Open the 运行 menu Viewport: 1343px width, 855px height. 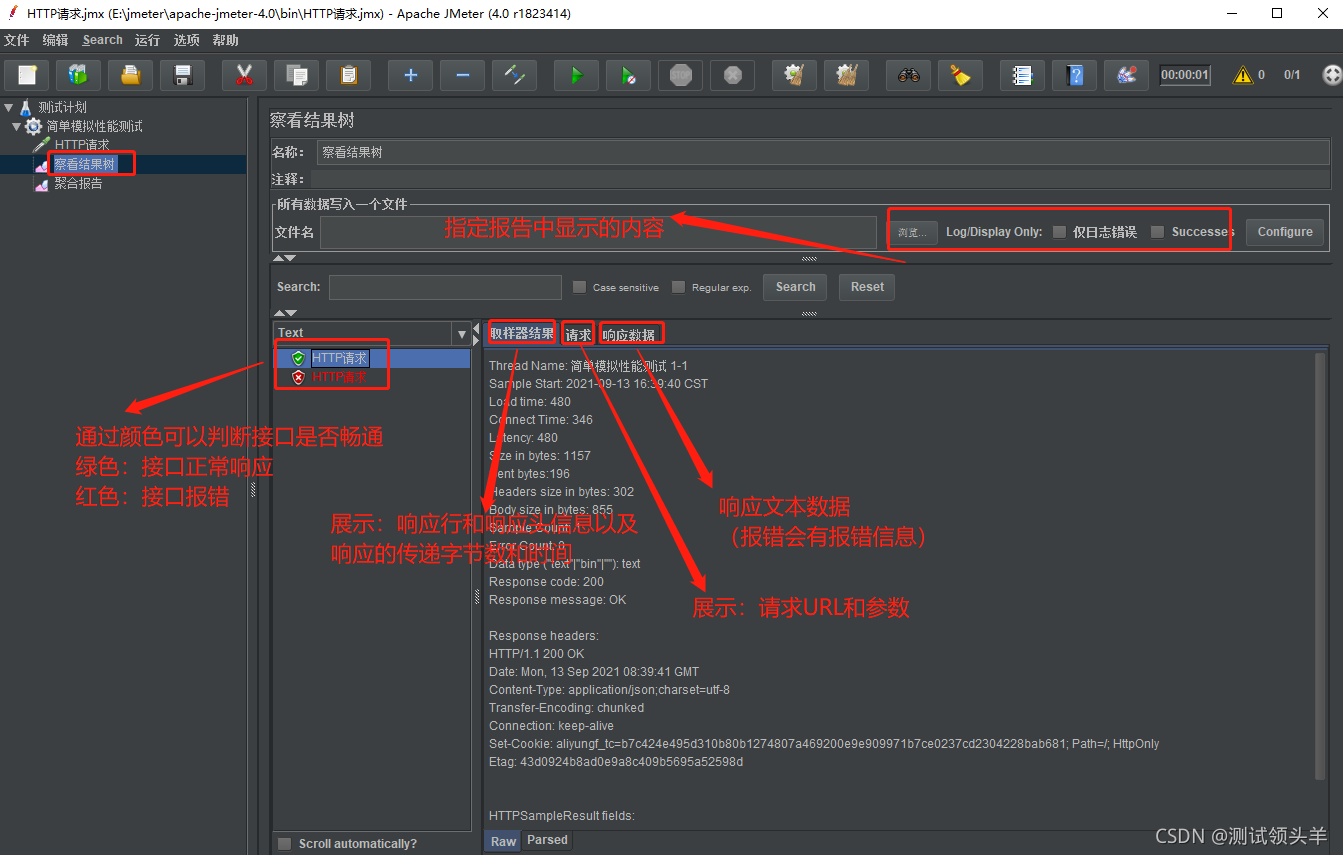[x=147, y=40]
